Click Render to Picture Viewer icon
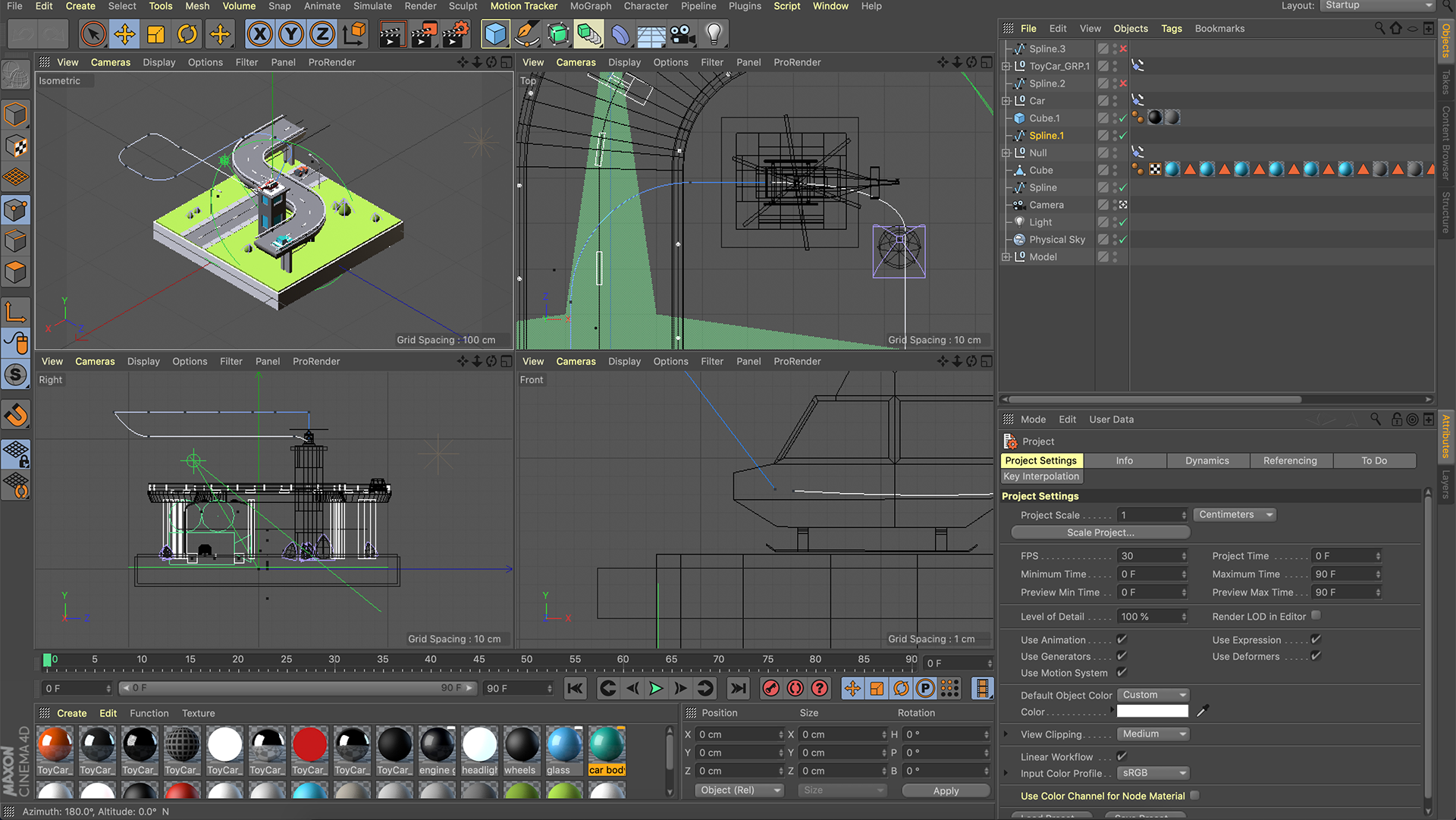 click(x=424, y=34)
